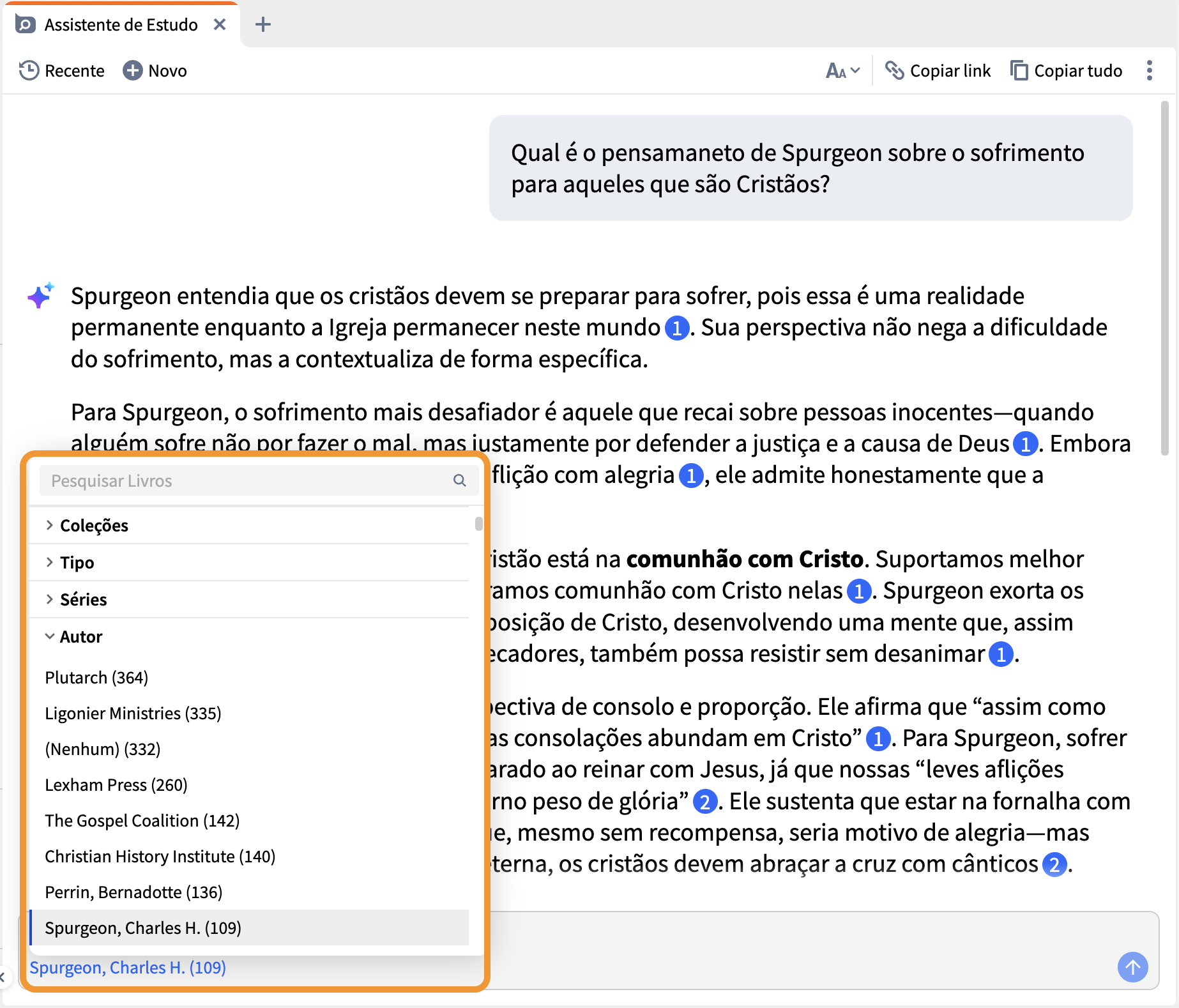This screenshot has width=1179, height=1008.
Task: Expand the Séries section
Action: (x=249, y=600)
